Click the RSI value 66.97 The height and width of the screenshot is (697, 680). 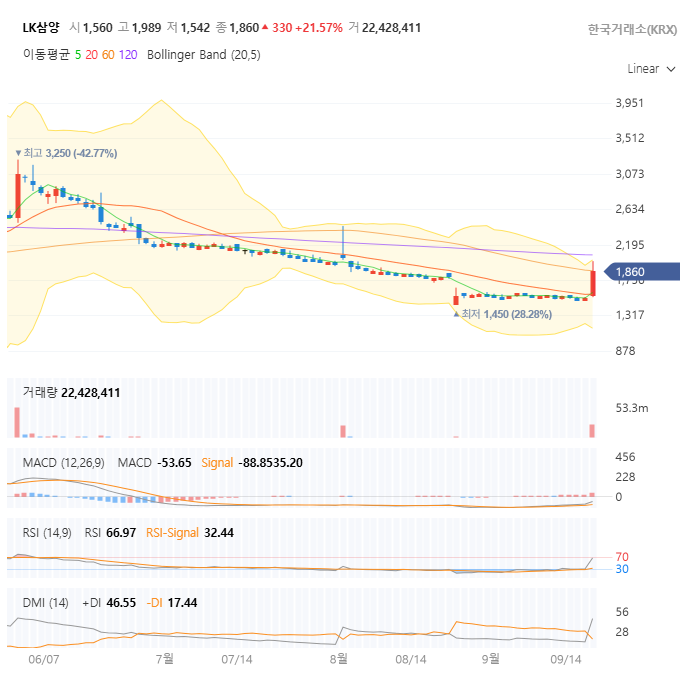point(121,533)
